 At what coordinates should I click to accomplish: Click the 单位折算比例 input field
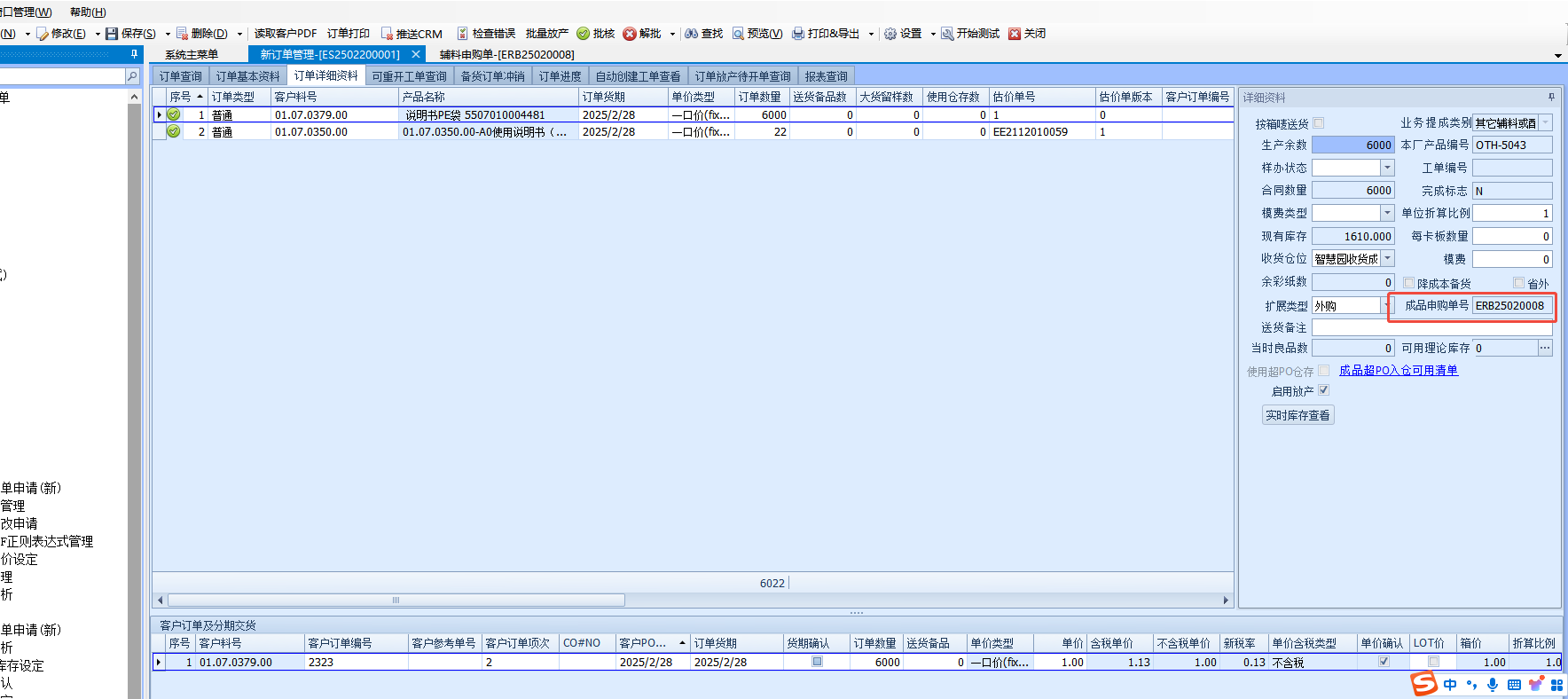1513,213
